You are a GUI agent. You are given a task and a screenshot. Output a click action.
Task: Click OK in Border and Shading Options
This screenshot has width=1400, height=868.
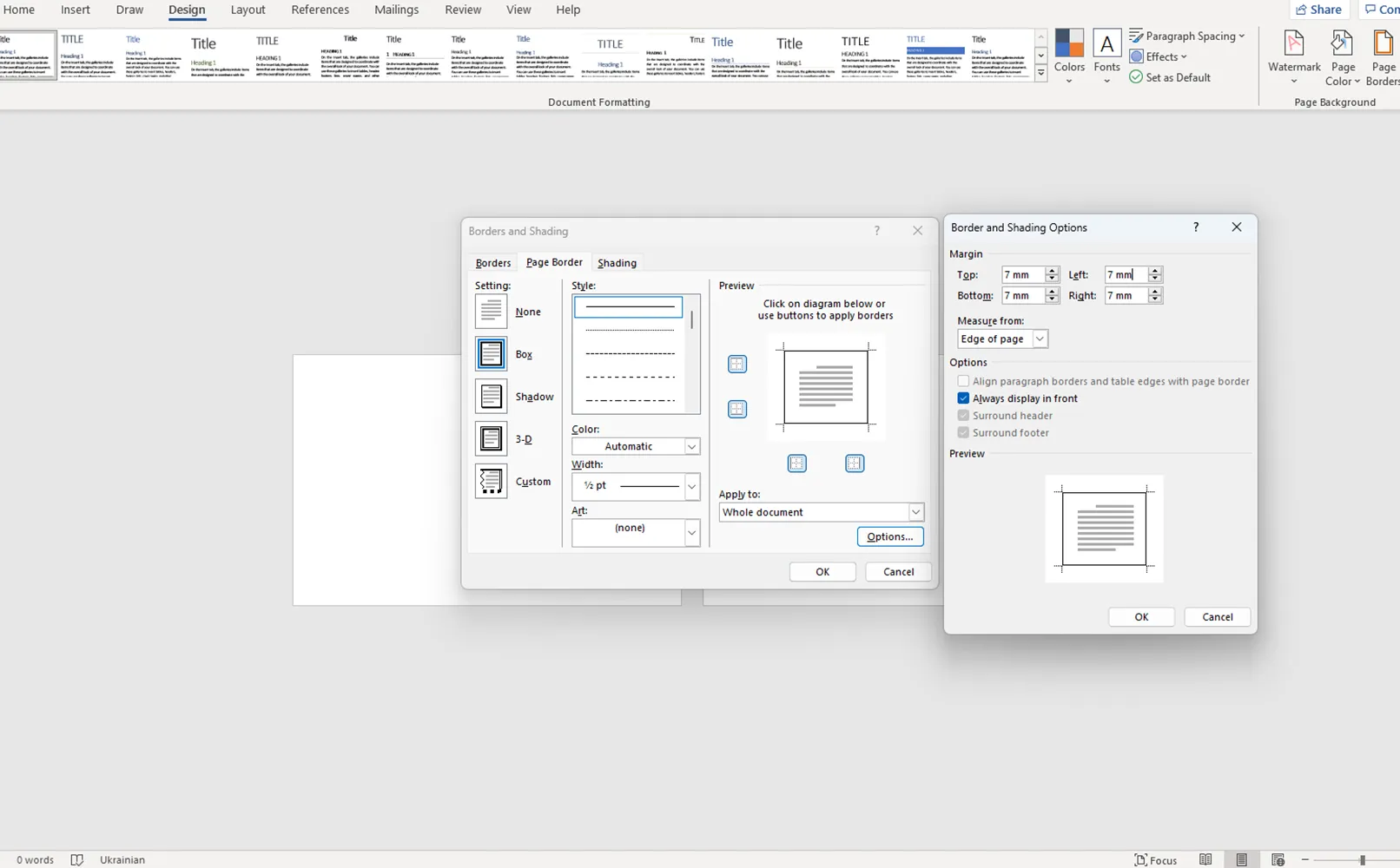point(1141,616)
